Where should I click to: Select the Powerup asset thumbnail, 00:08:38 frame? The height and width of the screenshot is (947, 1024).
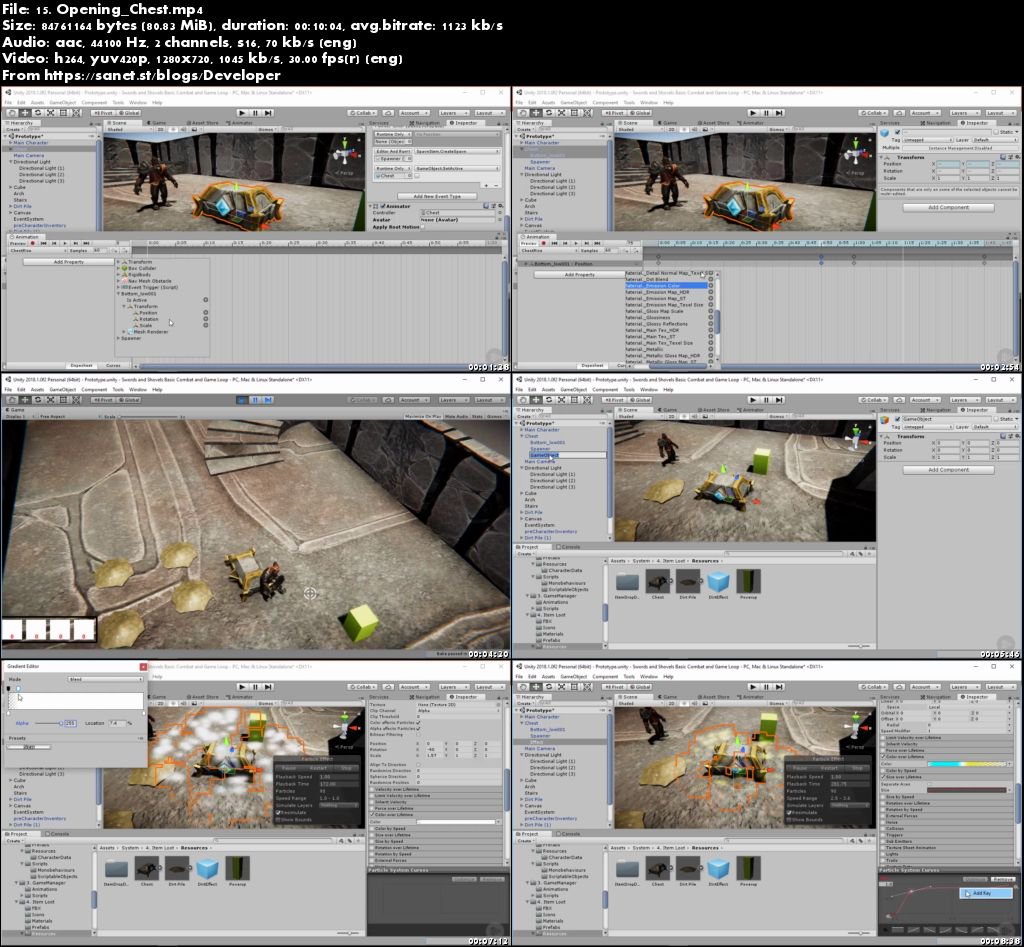[x=748, y=869]
